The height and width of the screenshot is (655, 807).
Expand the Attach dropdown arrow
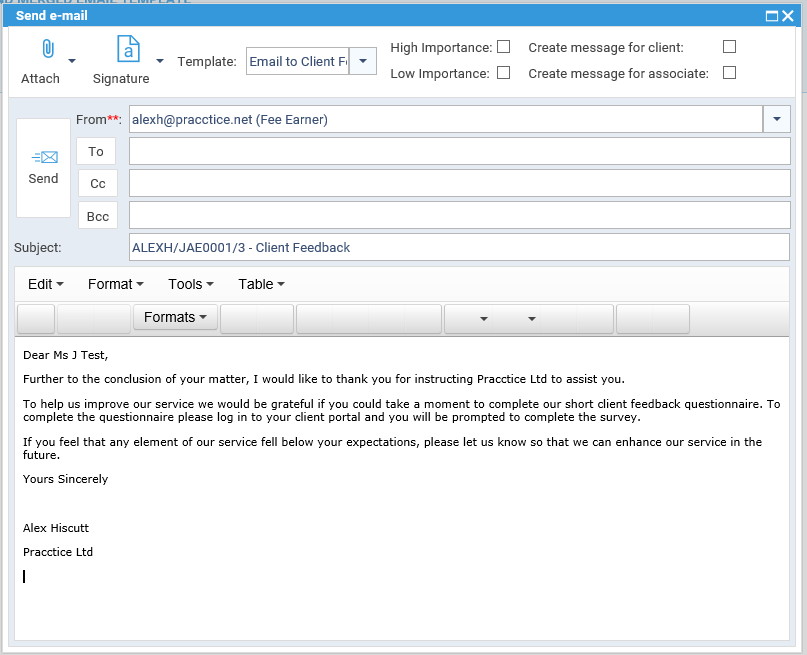(72, 61)
